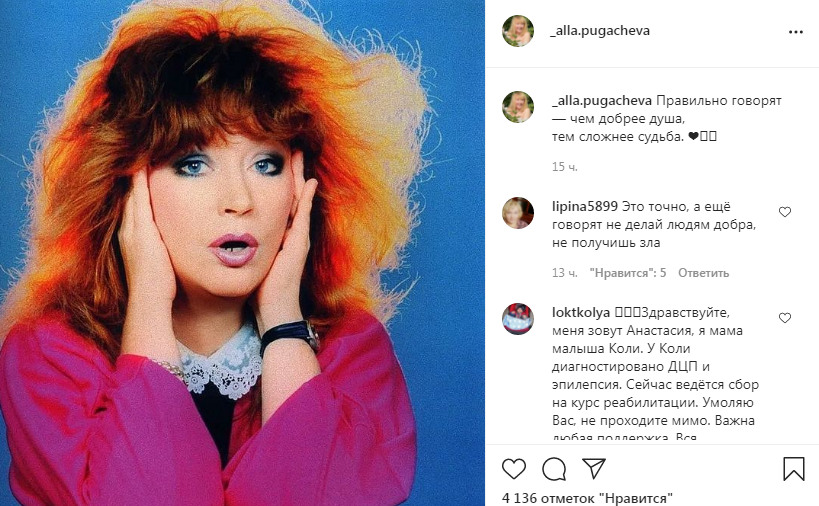The height and width of the screenshot is (506, 819).
Task: Reply to lipina5899 with Ответить
Action: coord(703,273)
